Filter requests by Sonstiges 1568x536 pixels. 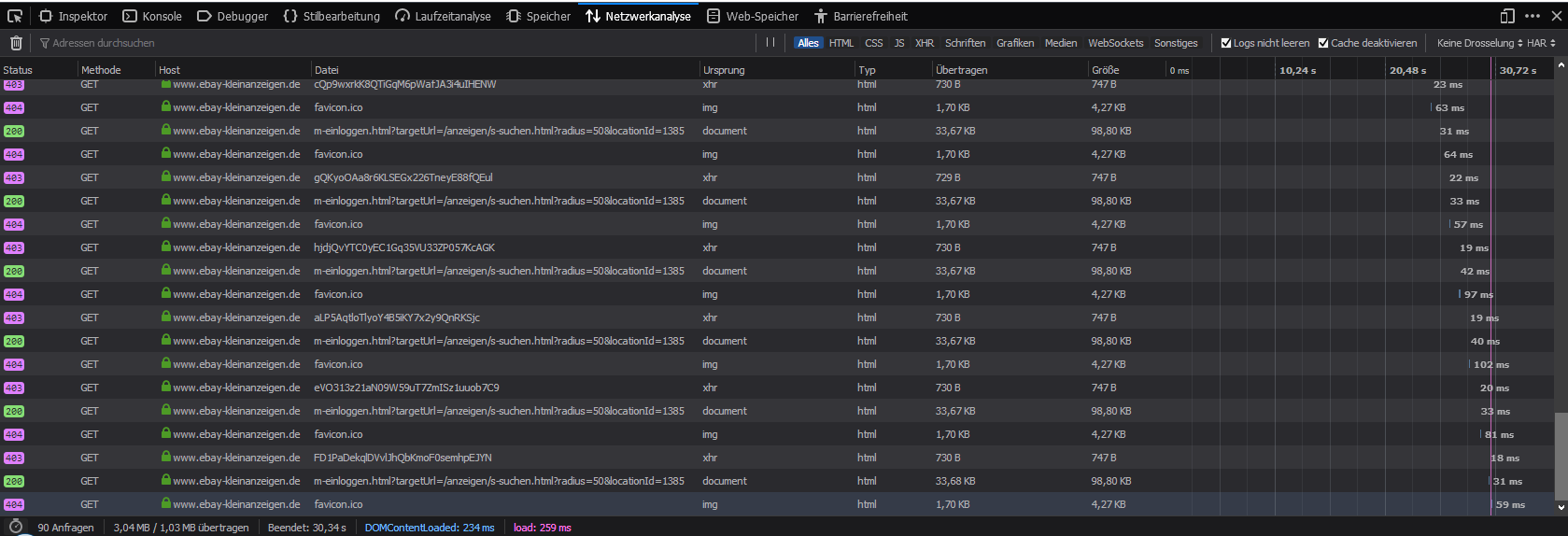pos(1176,43)
